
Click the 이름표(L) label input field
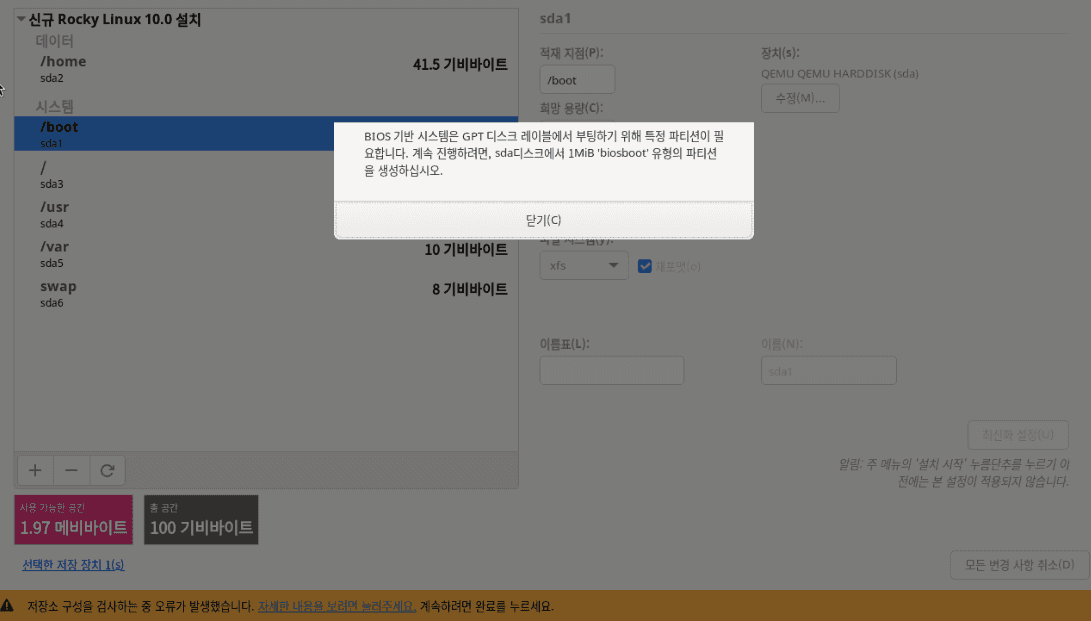click(x=611, y=371)
